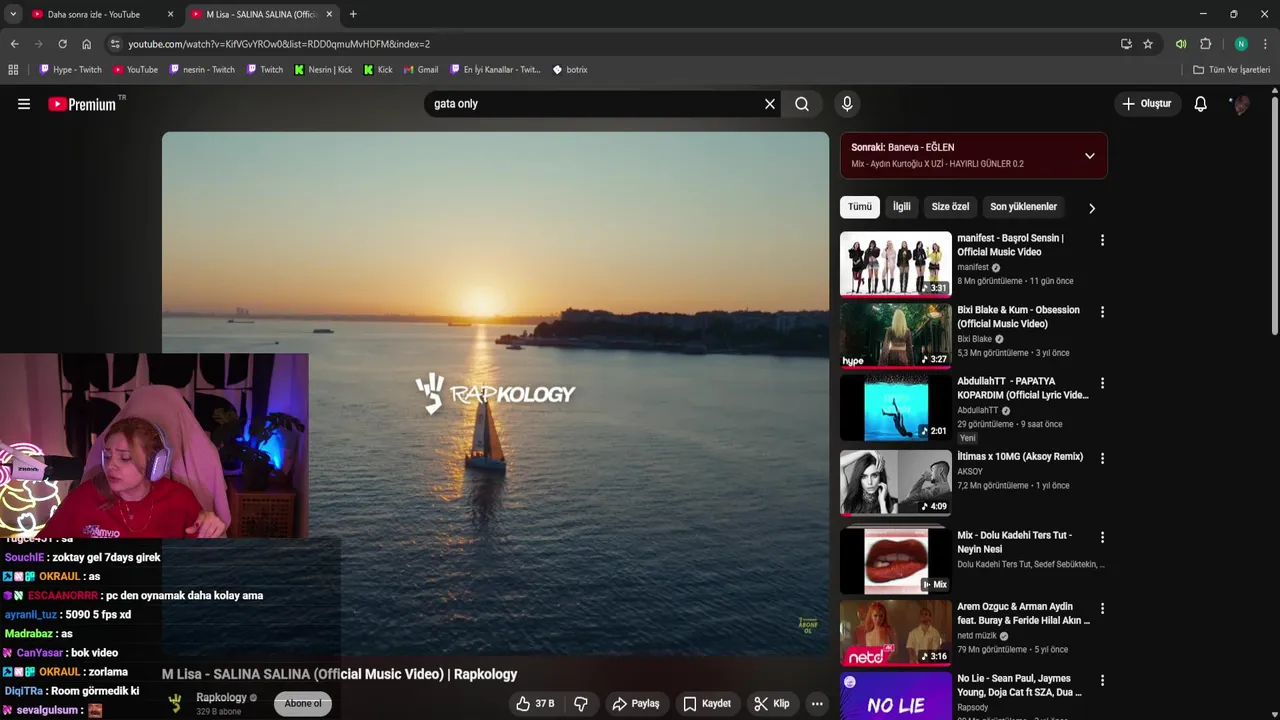The image size is (1280, 720).
Task: Open manifest Başrol Sensin video thumbnail
Action: (x=896, y=264)
